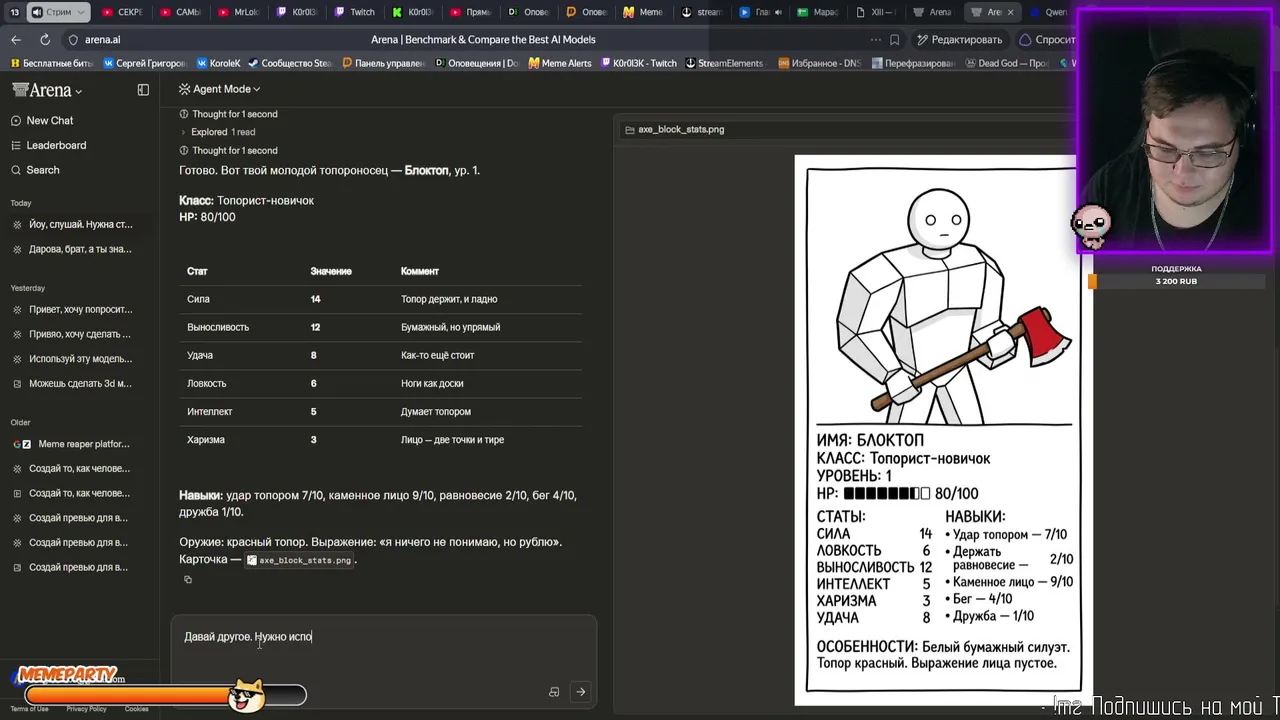The height and width of the screenshot is (720, 1280).
Task: Copy the assistant response via copy icon
Action: 187,579
